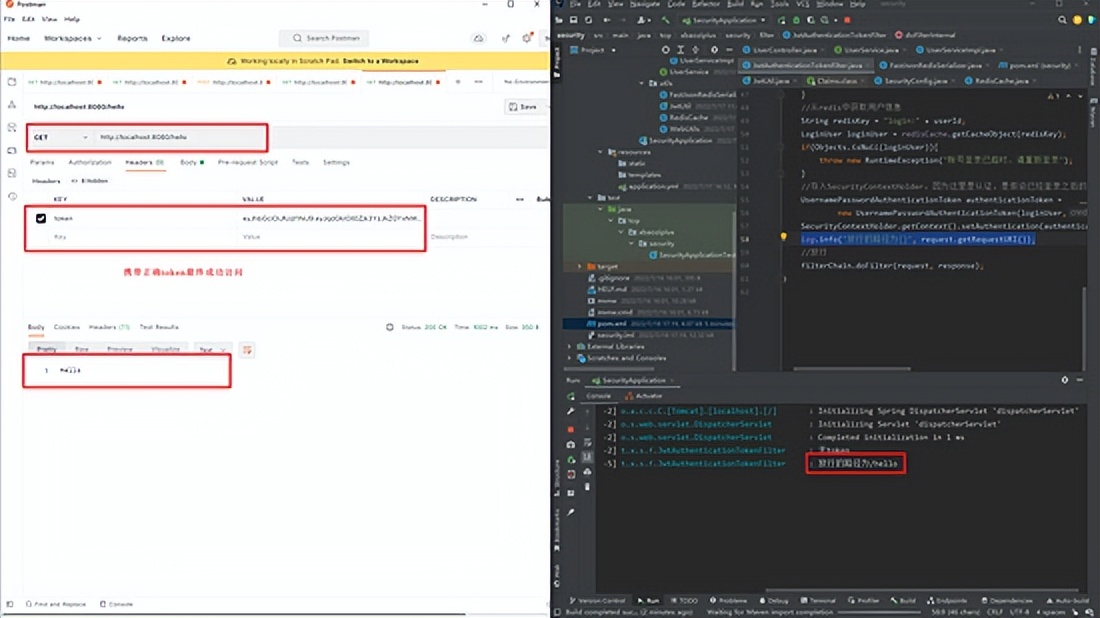Click IntelliJ Debug bug icon
1100x618 pixels.
click(796, 20)
